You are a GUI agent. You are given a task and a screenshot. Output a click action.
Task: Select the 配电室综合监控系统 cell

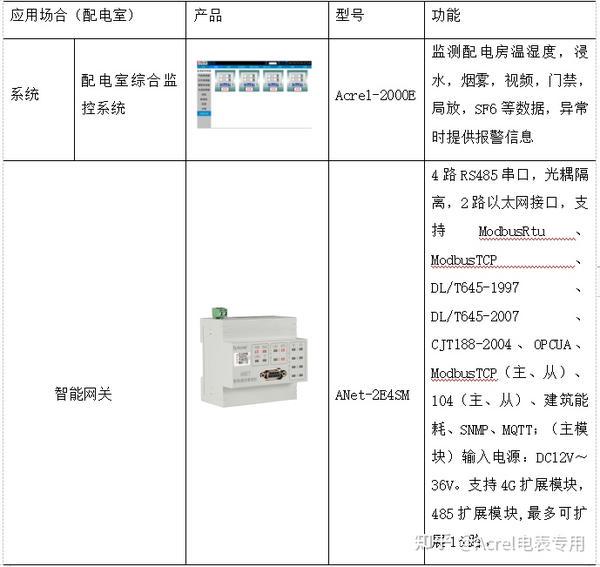(130, 99)
